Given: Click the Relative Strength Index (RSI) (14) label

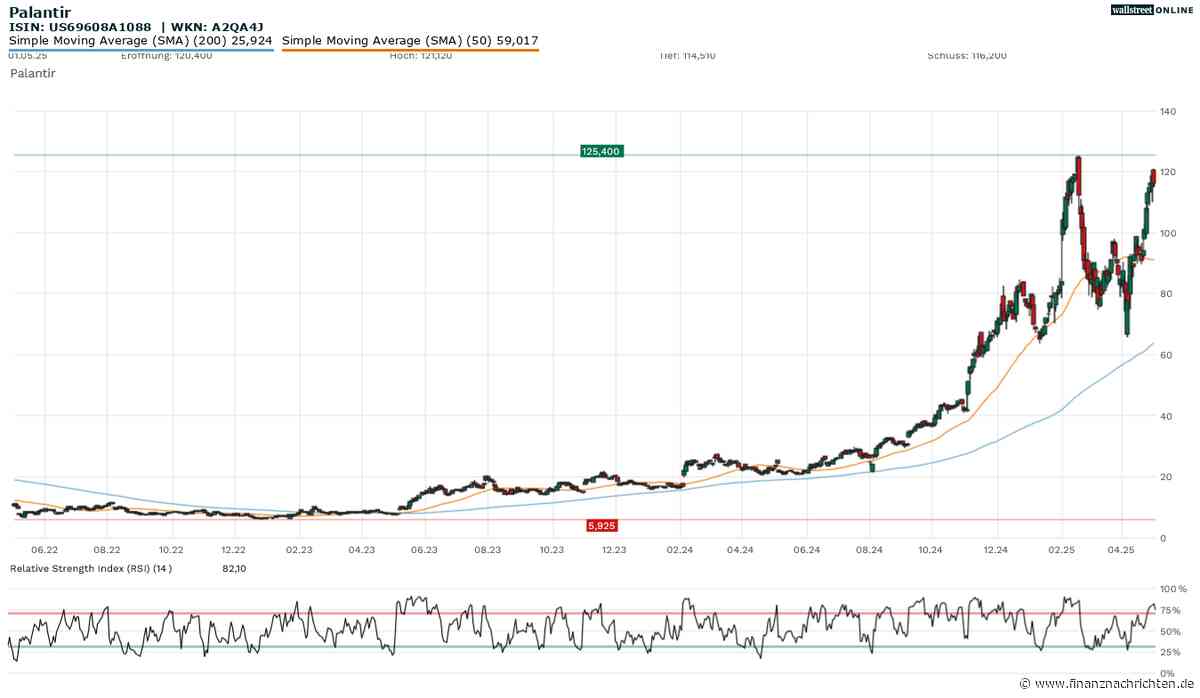Looking at the screenshot, I should (x=91, y=568).
